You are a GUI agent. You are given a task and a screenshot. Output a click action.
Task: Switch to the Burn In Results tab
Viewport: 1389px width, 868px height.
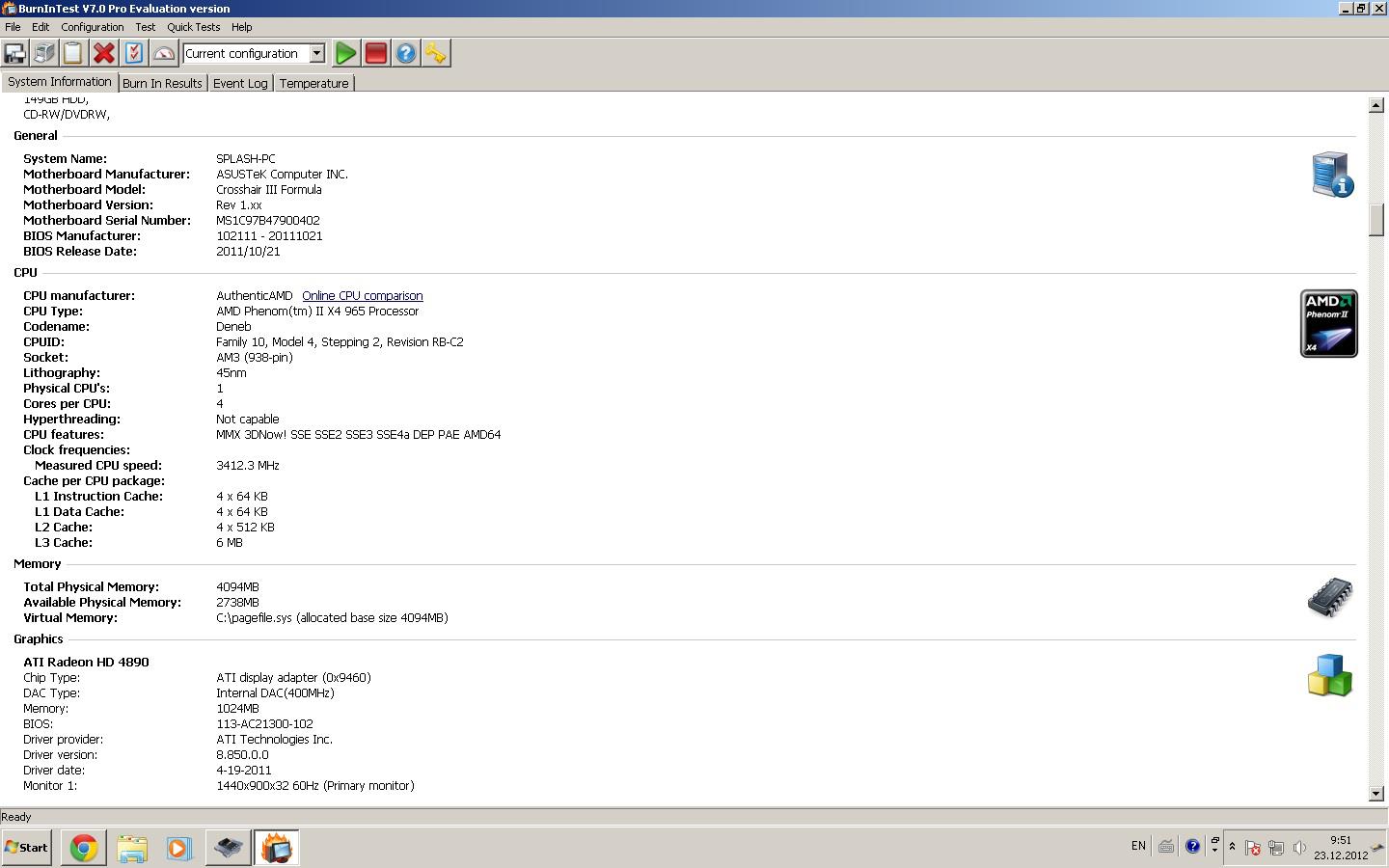coord(162,83)
